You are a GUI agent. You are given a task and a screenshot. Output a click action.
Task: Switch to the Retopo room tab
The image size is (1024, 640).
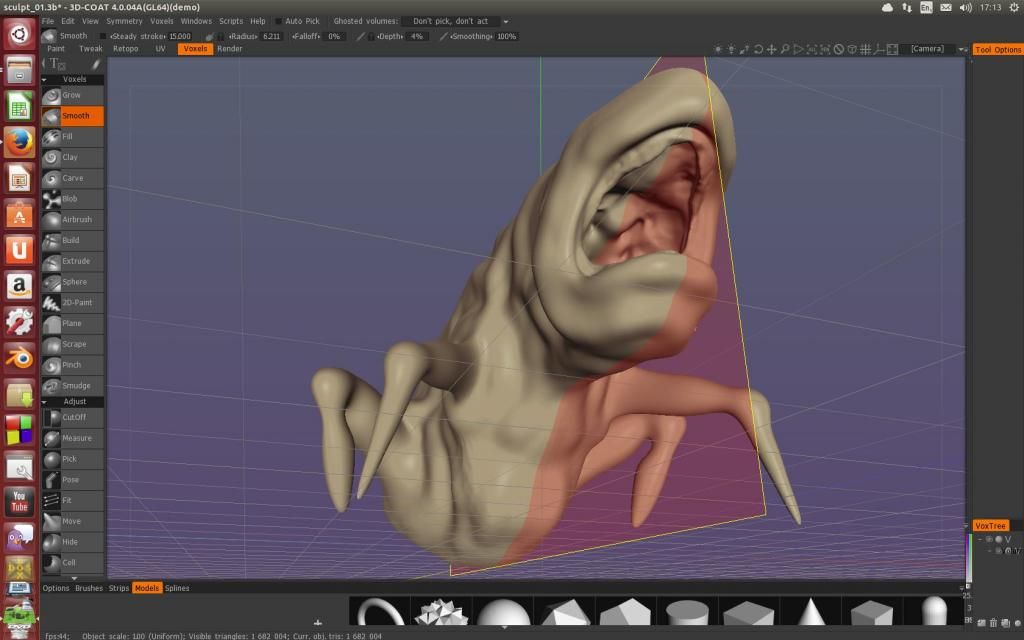tap(126, 48)
